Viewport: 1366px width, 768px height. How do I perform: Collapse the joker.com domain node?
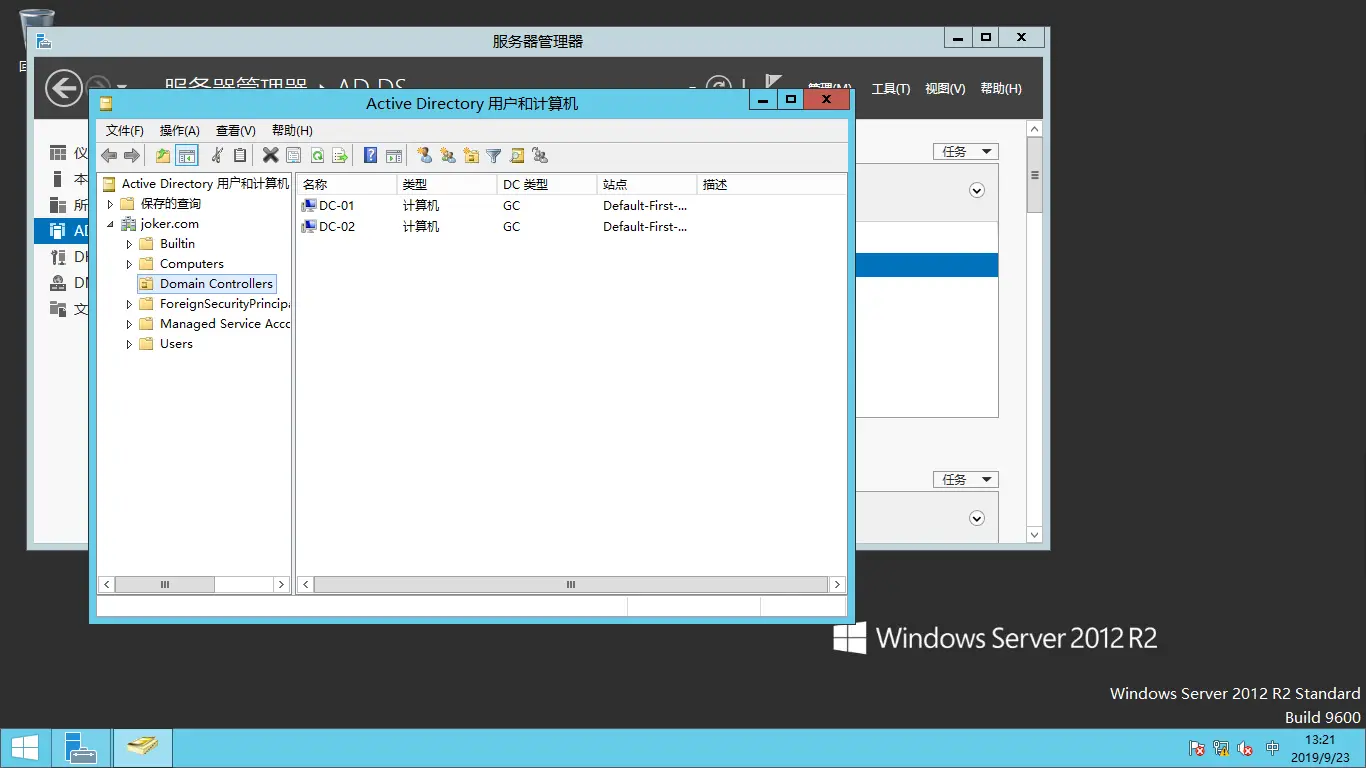pos(110,224)
